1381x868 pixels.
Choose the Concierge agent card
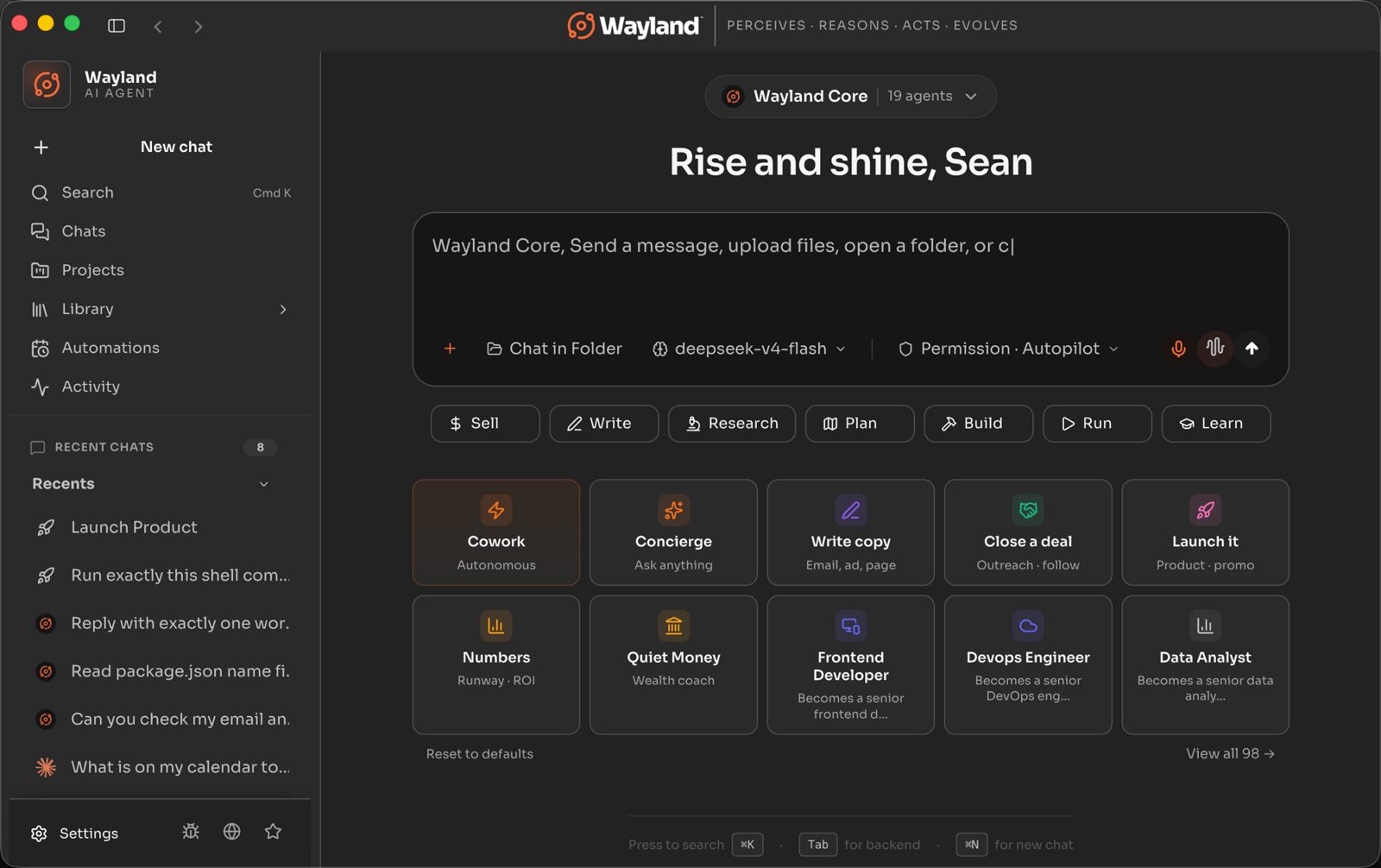673,532
